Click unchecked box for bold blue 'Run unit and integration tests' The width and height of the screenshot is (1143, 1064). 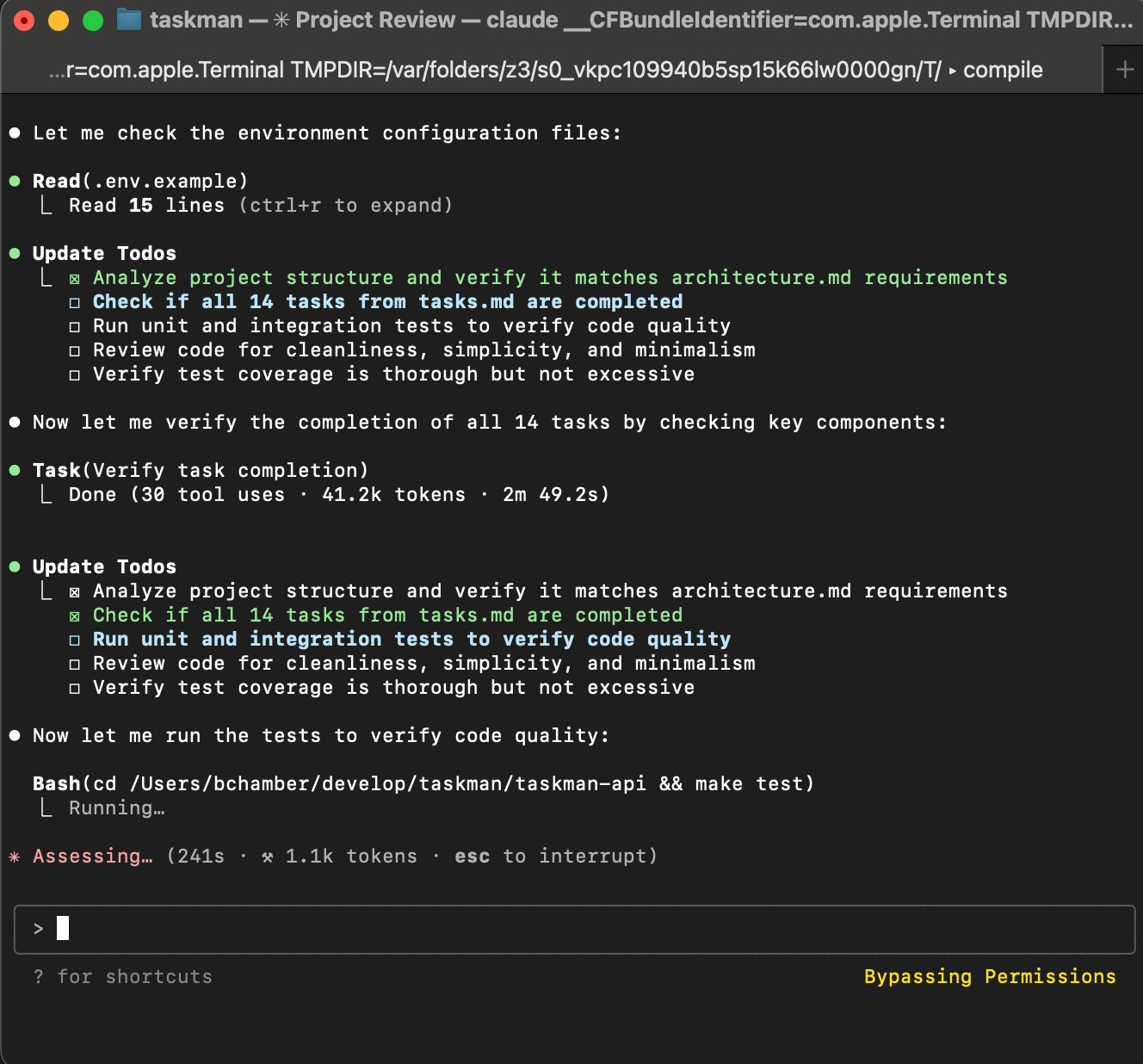pyautogui.click(x=75, y=640)
